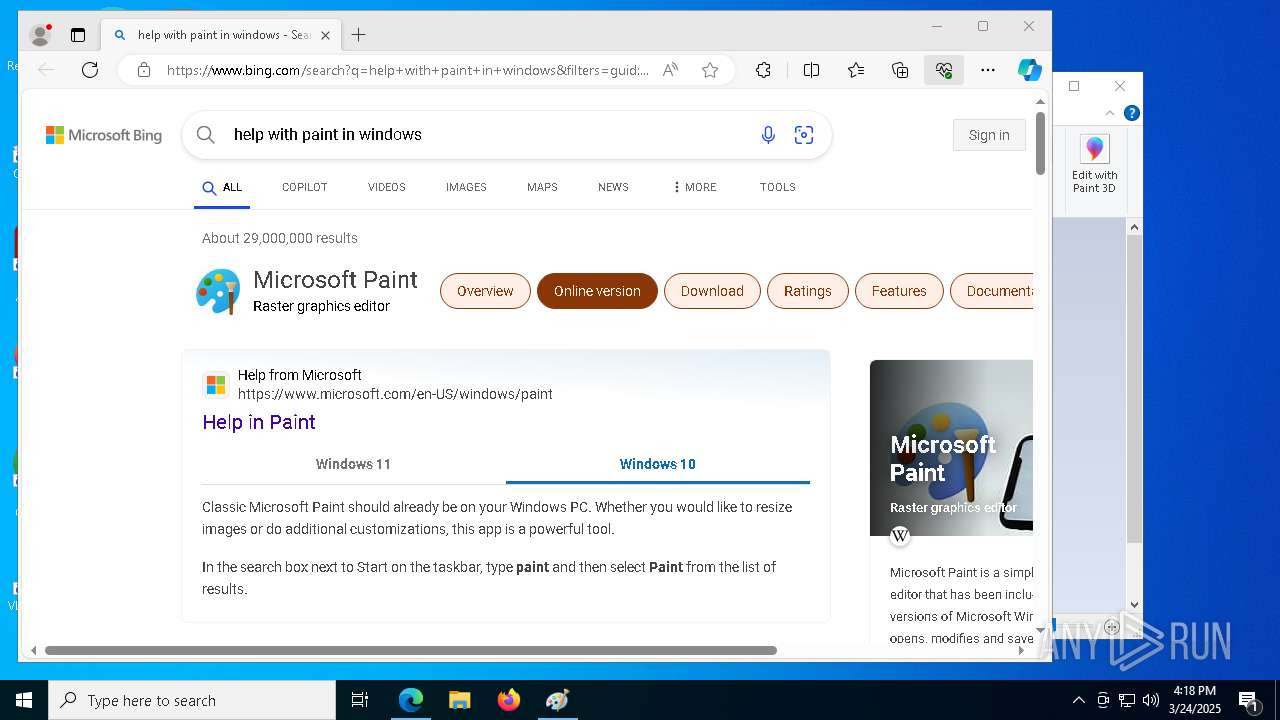Search using voice microphone icon
1280x720 pixels.
(768, 135)
